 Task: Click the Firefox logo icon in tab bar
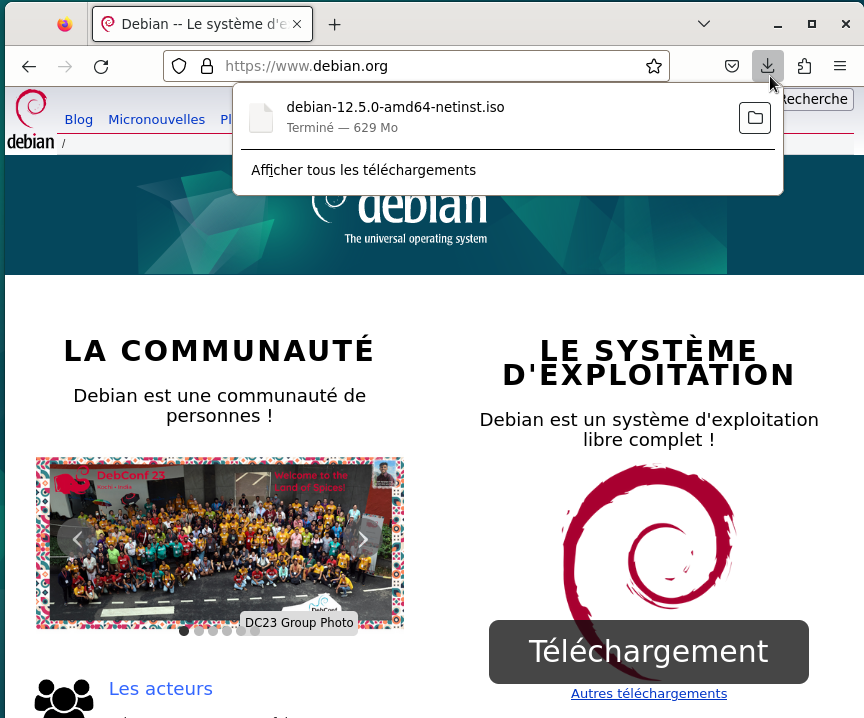pyautogui.click(x=65, y=24)
